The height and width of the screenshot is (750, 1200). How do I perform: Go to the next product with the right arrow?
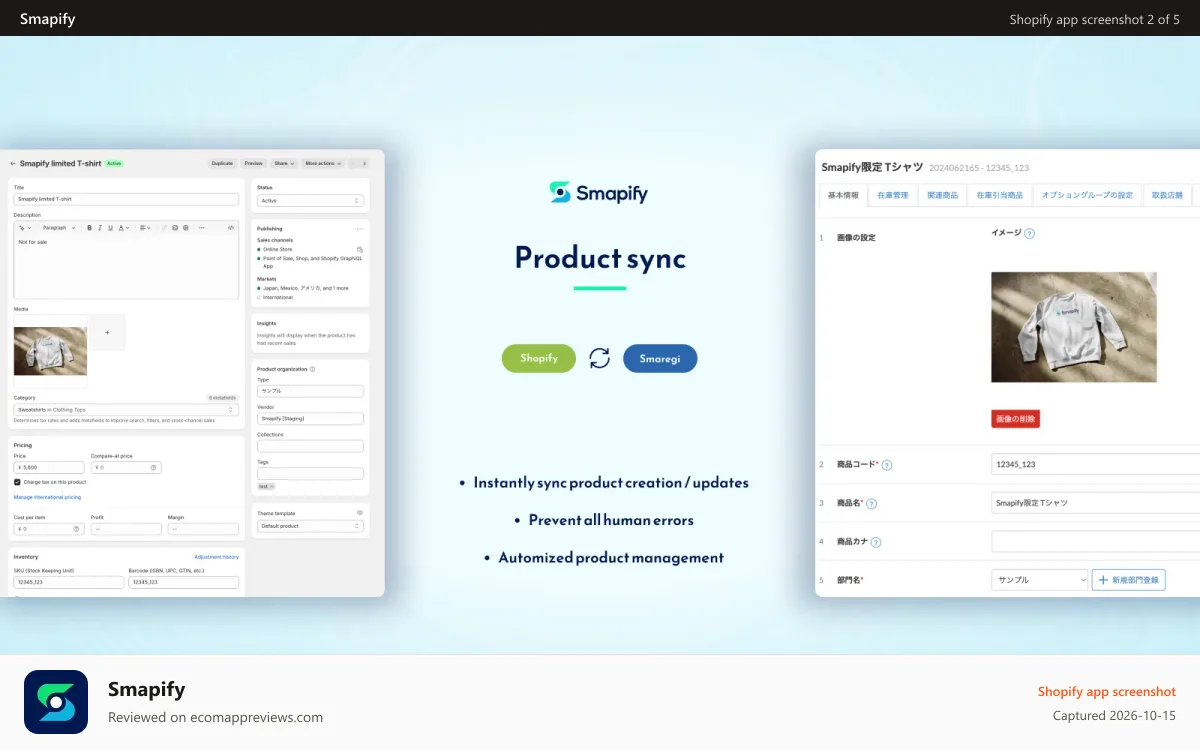pyautogui.click(x=364, y=163)
